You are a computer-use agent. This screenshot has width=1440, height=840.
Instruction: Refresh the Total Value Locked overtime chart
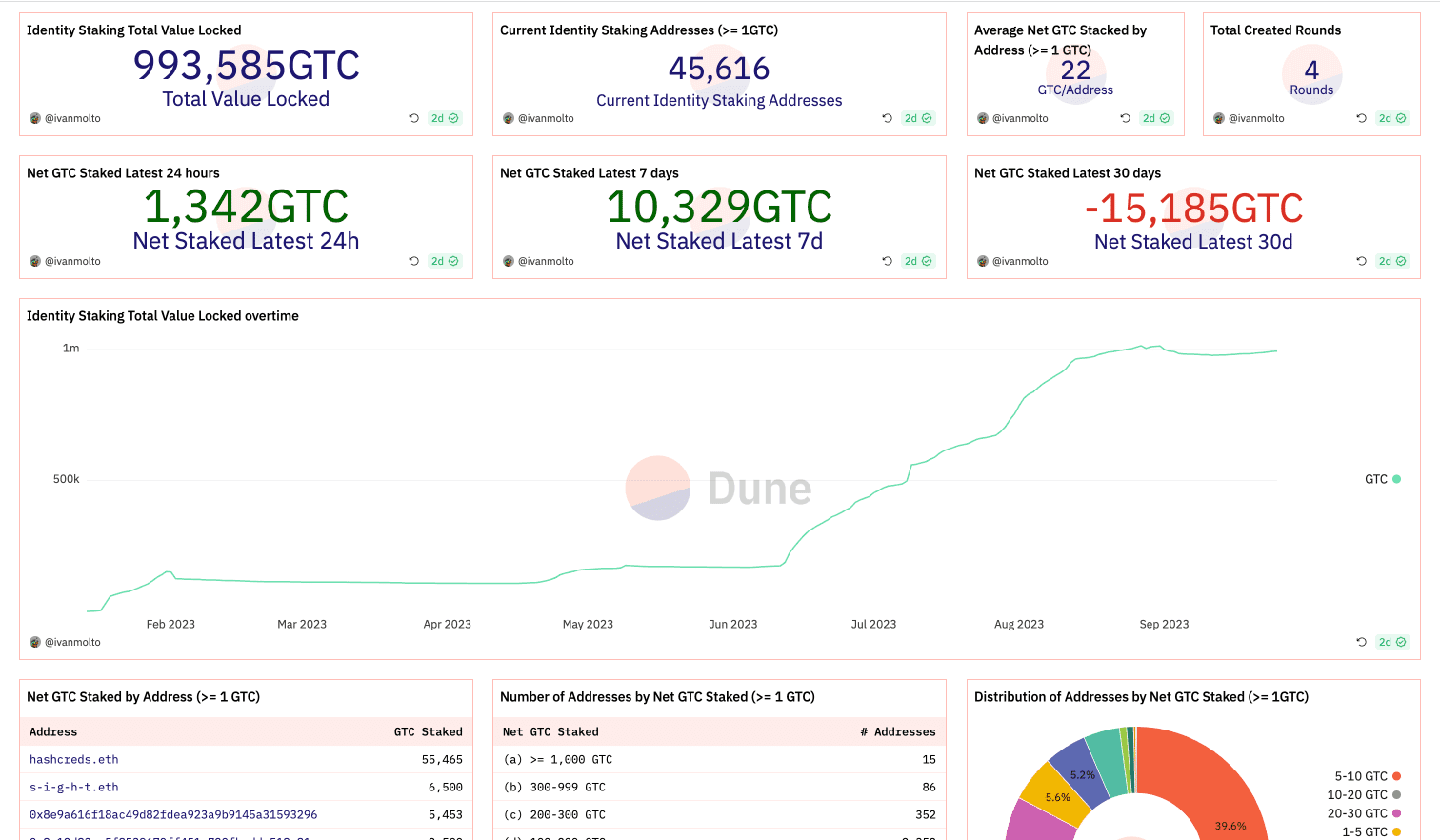point(1361,642)
